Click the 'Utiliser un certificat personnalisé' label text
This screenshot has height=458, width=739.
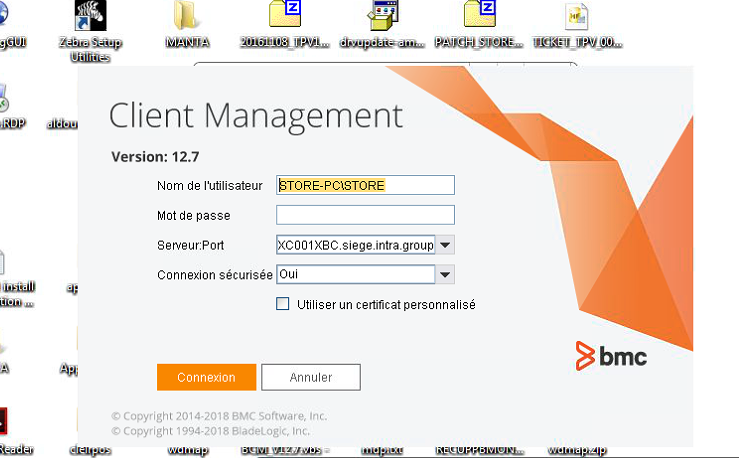385,304
